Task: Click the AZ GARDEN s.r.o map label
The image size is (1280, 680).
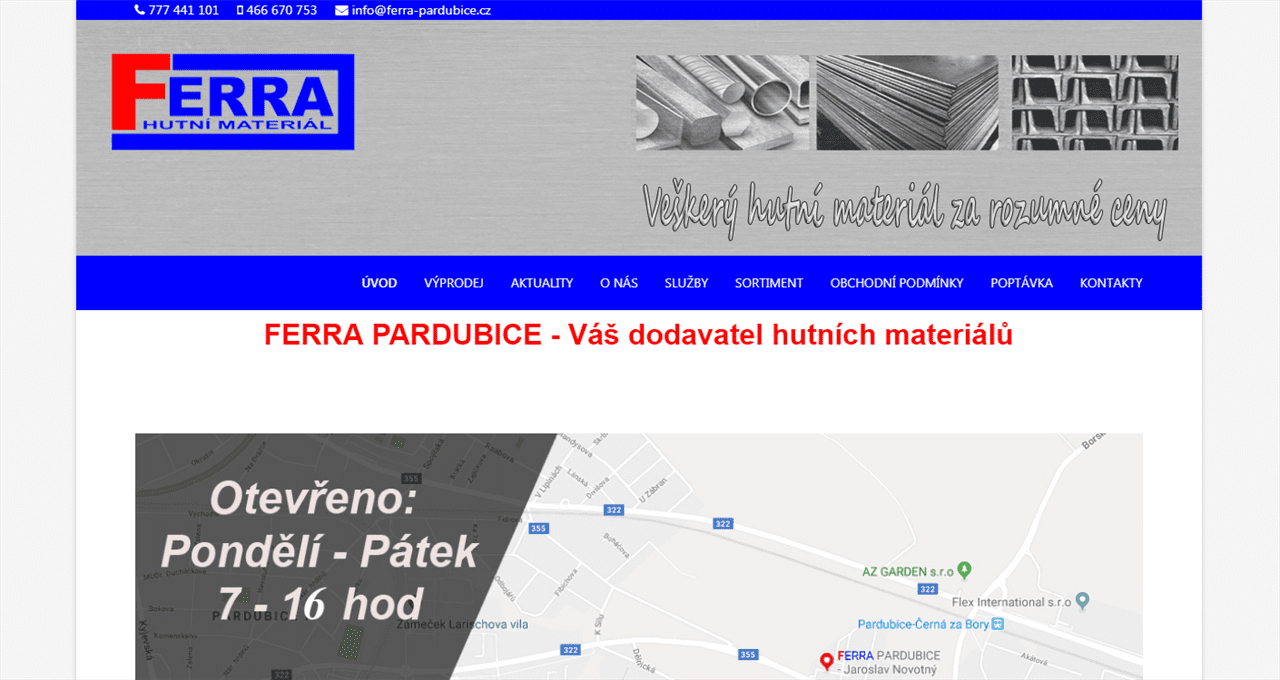Action: 908,572
